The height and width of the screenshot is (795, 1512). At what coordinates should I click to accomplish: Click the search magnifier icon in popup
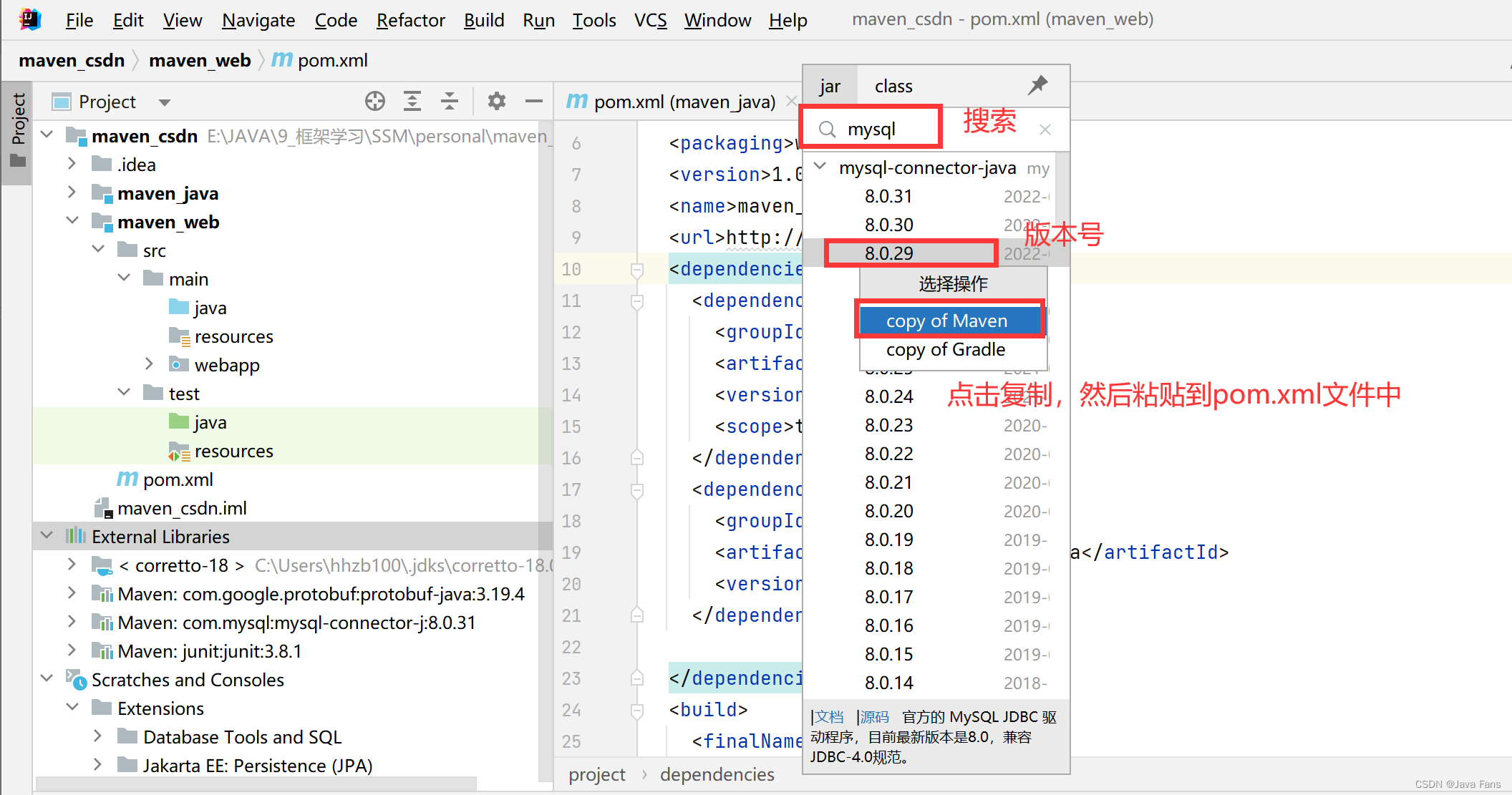pyautogui.click(x=828, y=130)
